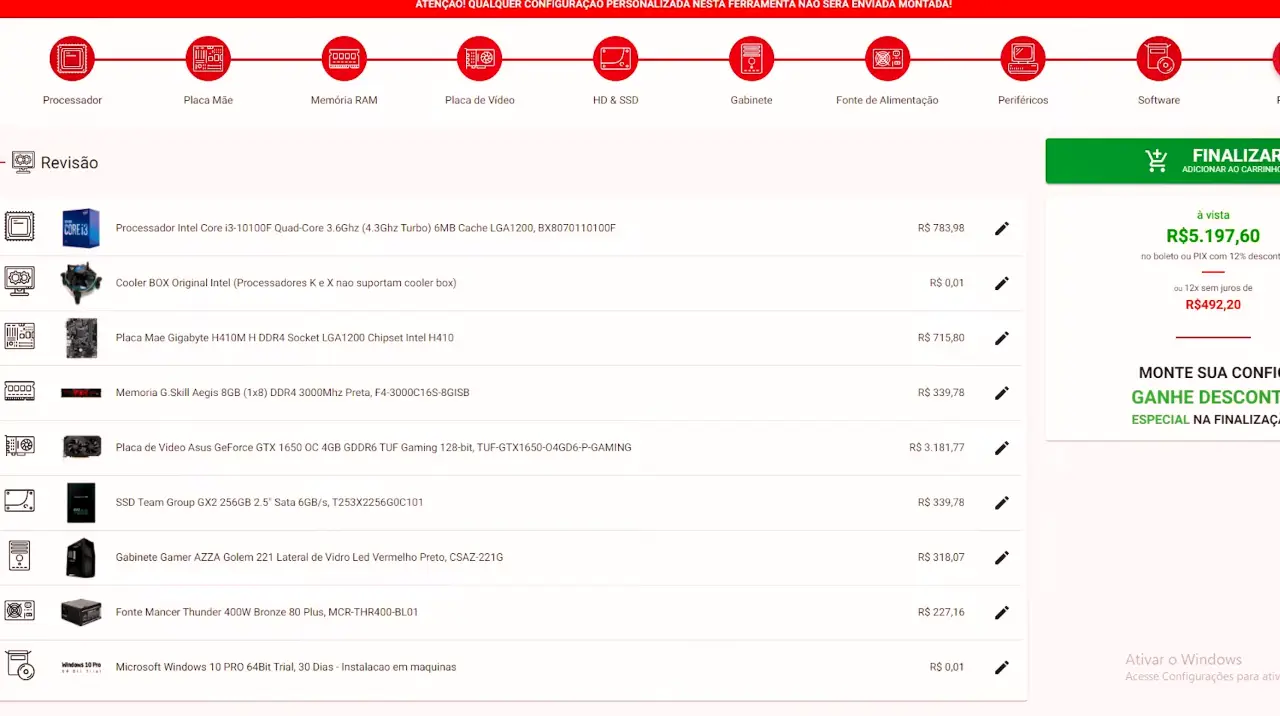Viewport: 1280px width, 716px height.
Task: Click the R$ 3.181,77 video card price
Action: pyautogui.click(x=937, y=447)
